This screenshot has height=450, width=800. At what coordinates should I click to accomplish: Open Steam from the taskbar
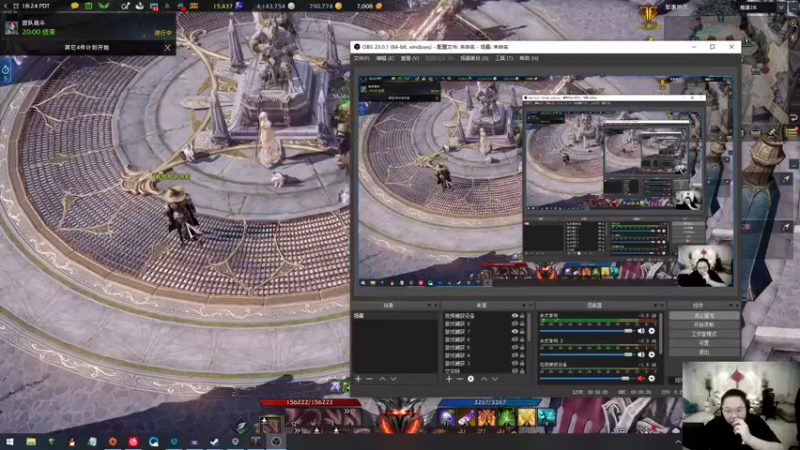(x=214, y=442)
